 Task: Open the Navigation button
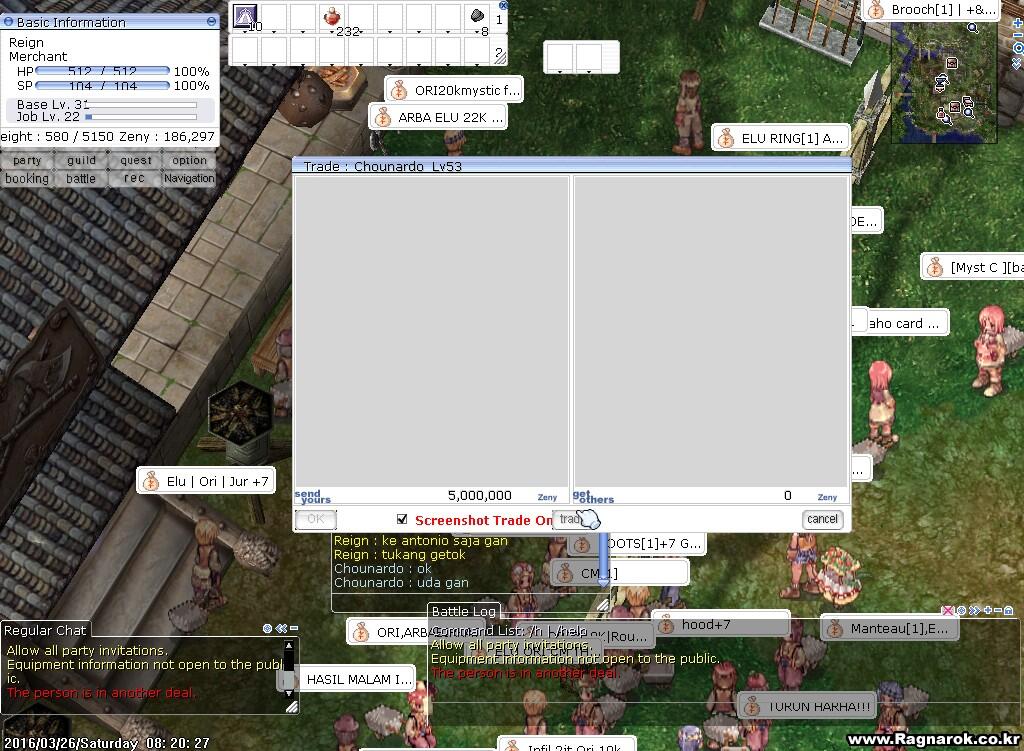tap(189, 178)
